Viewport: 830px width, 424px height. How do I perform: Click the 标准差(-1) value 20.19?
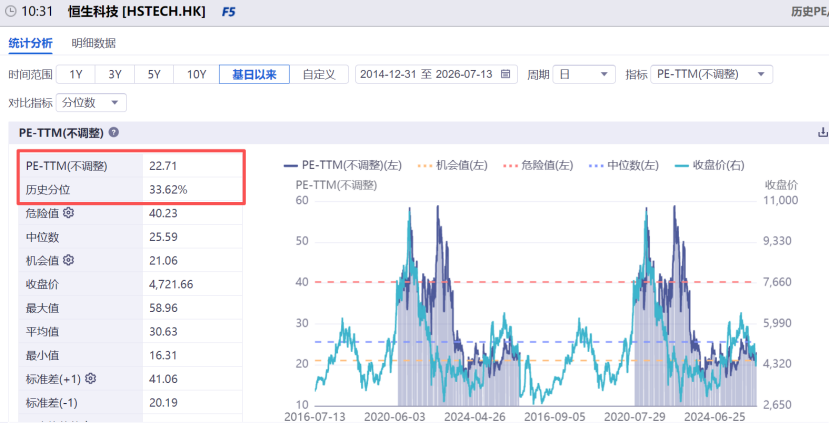tap(163, 403)
